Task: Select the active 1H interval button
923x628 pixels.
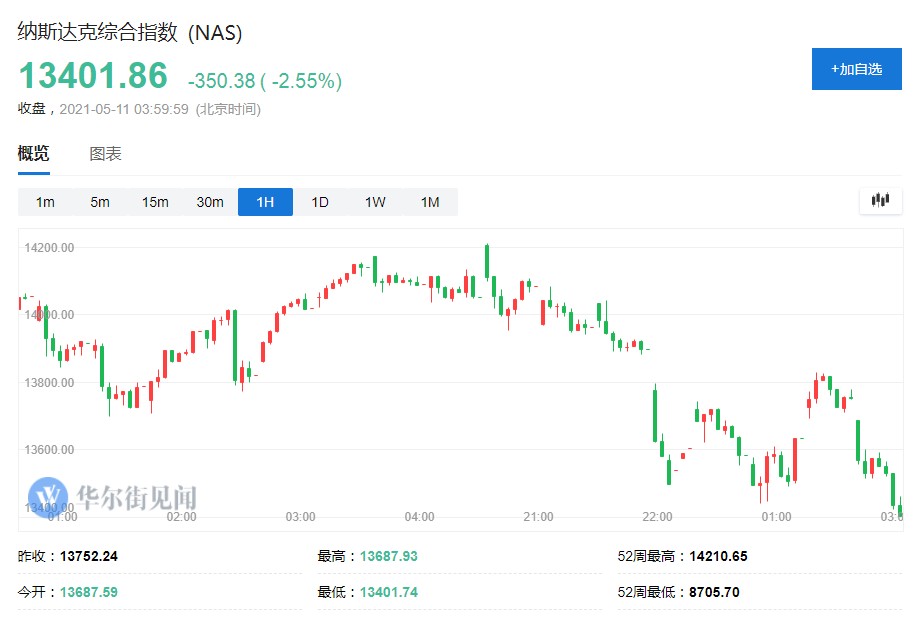Action: pos(265,202)
